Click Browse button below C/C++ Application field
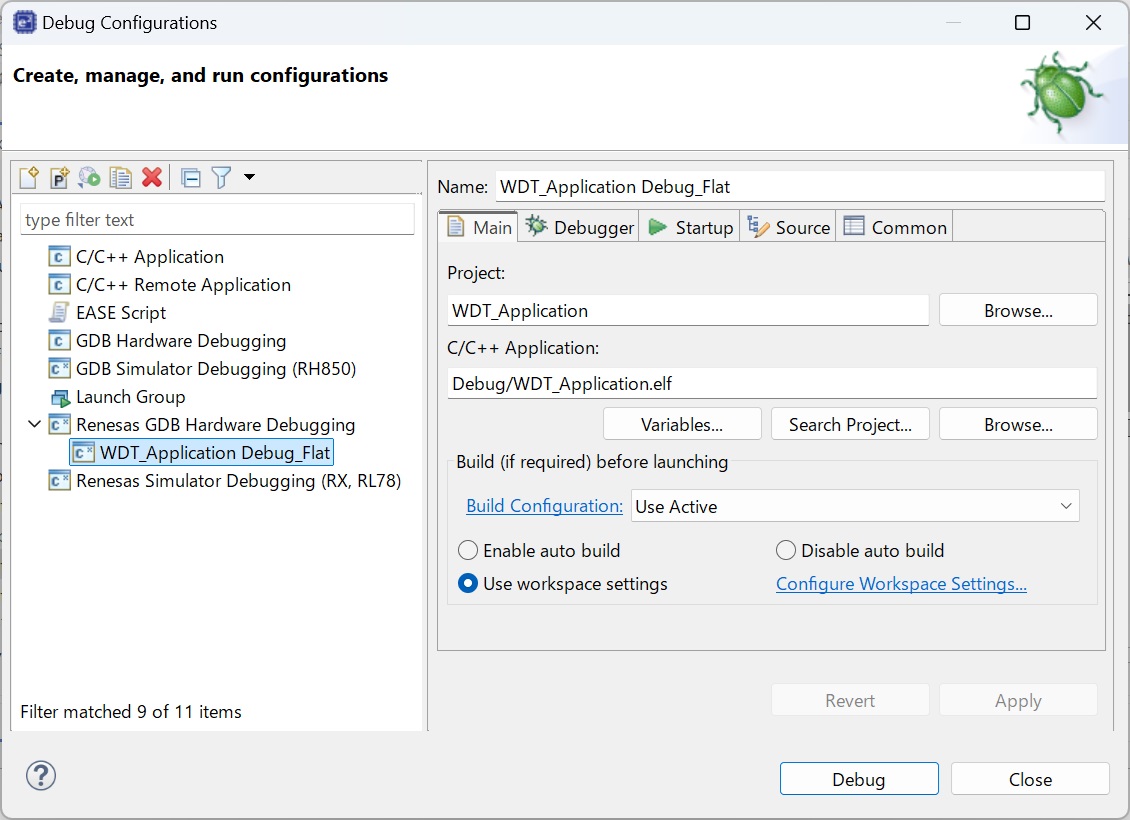 click(x=1018, y=424)
